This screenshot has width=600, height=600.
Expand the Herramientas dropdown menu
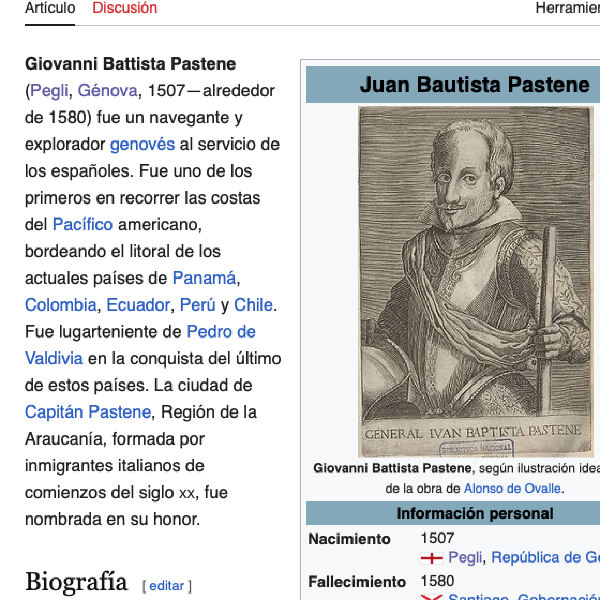(x=566, y=8)
